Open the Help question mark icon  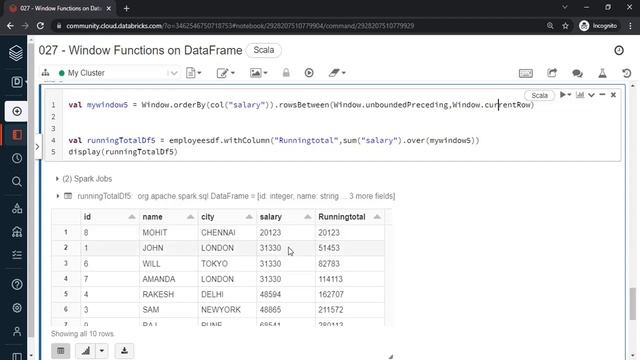(x=17, y=284)
